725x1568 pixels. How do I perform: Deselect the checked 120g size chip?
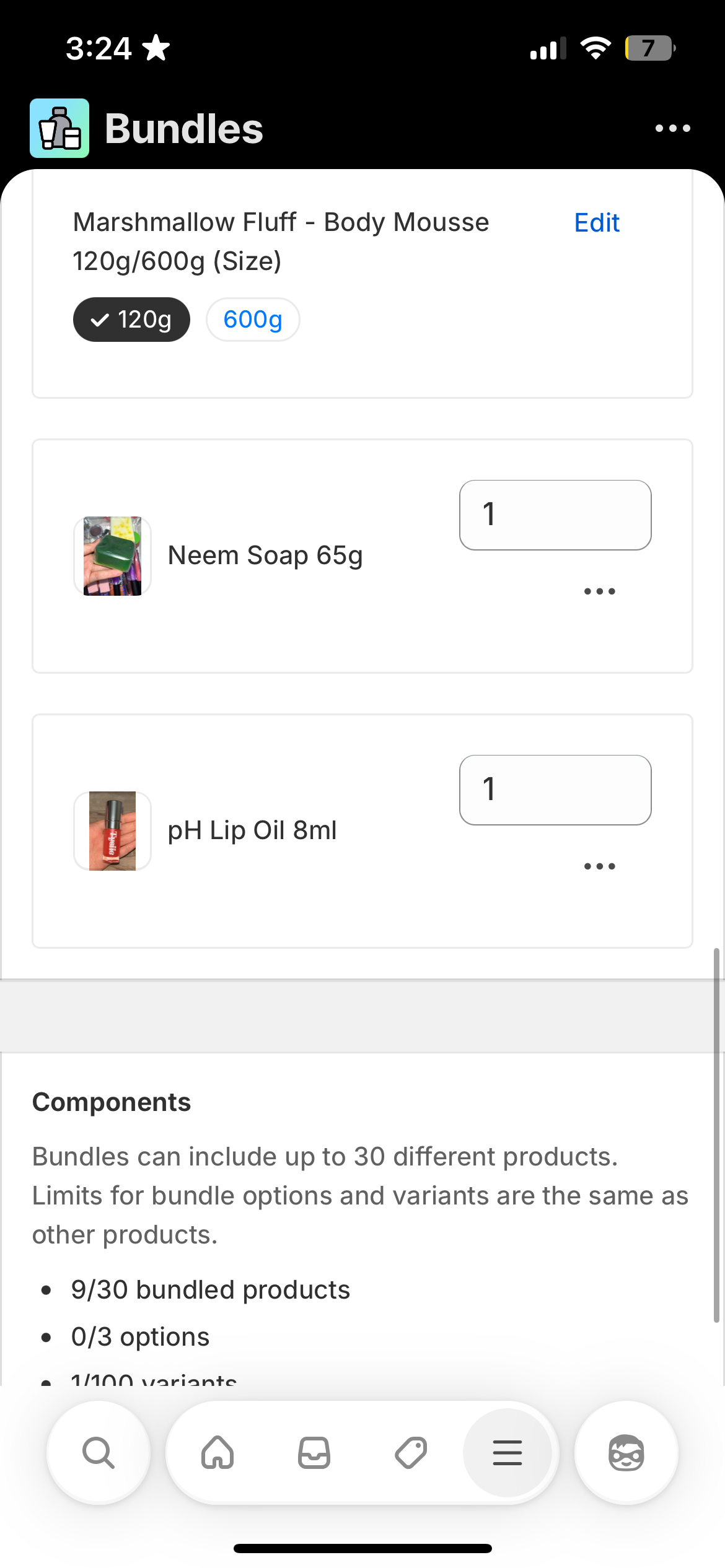[131, 320]
